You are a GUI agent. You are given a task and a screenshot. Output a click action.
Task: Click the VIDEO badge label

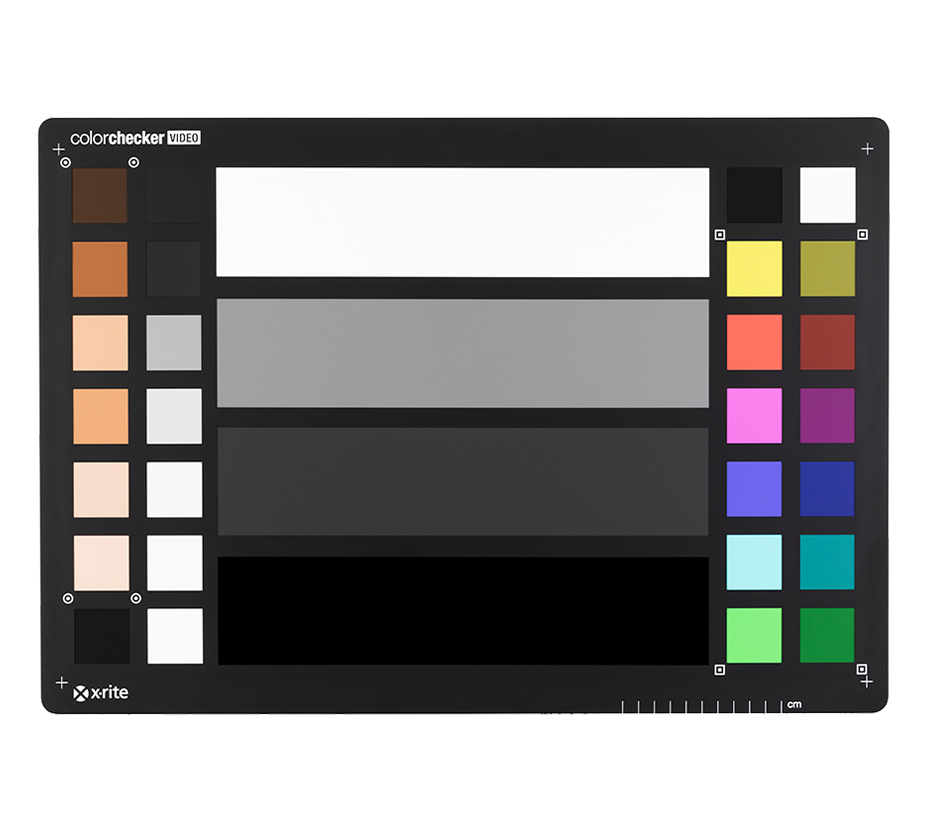point(183,137)
